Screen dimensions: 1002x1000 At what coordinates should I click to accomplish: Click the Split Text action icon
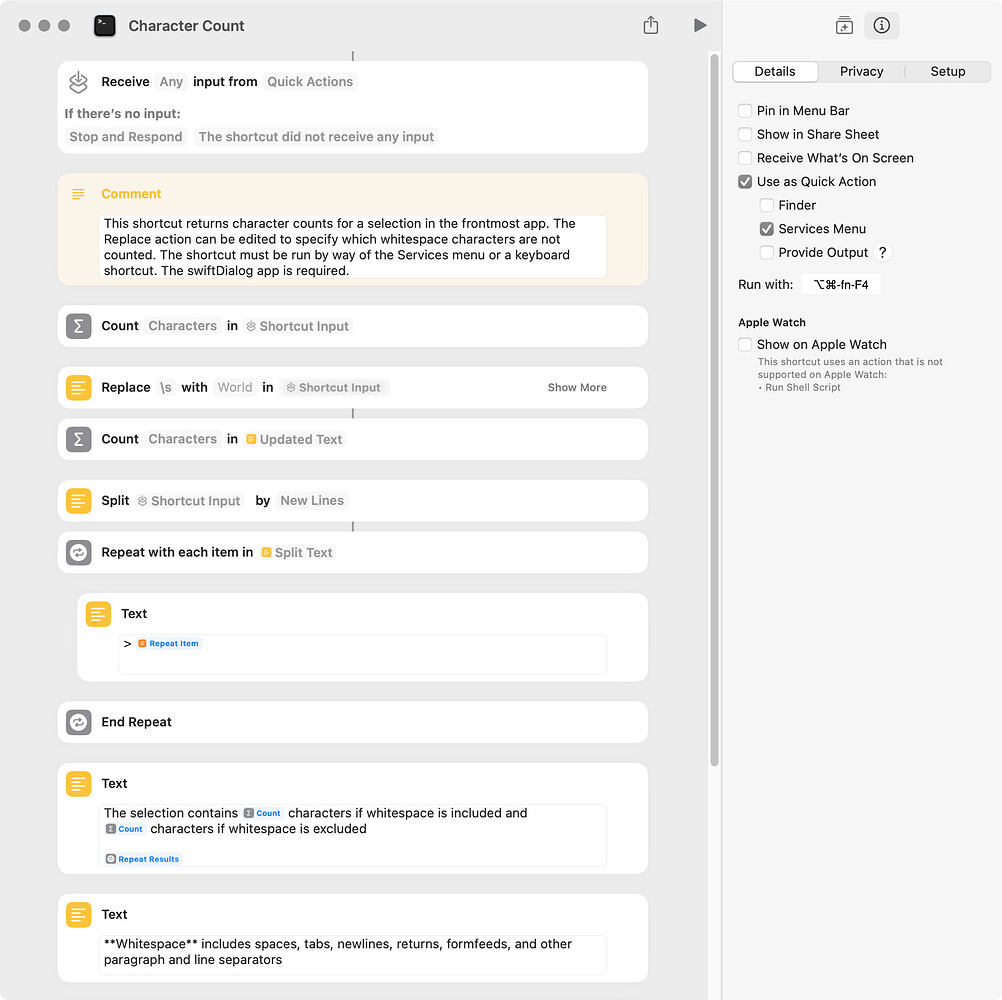tap(78, 500)
